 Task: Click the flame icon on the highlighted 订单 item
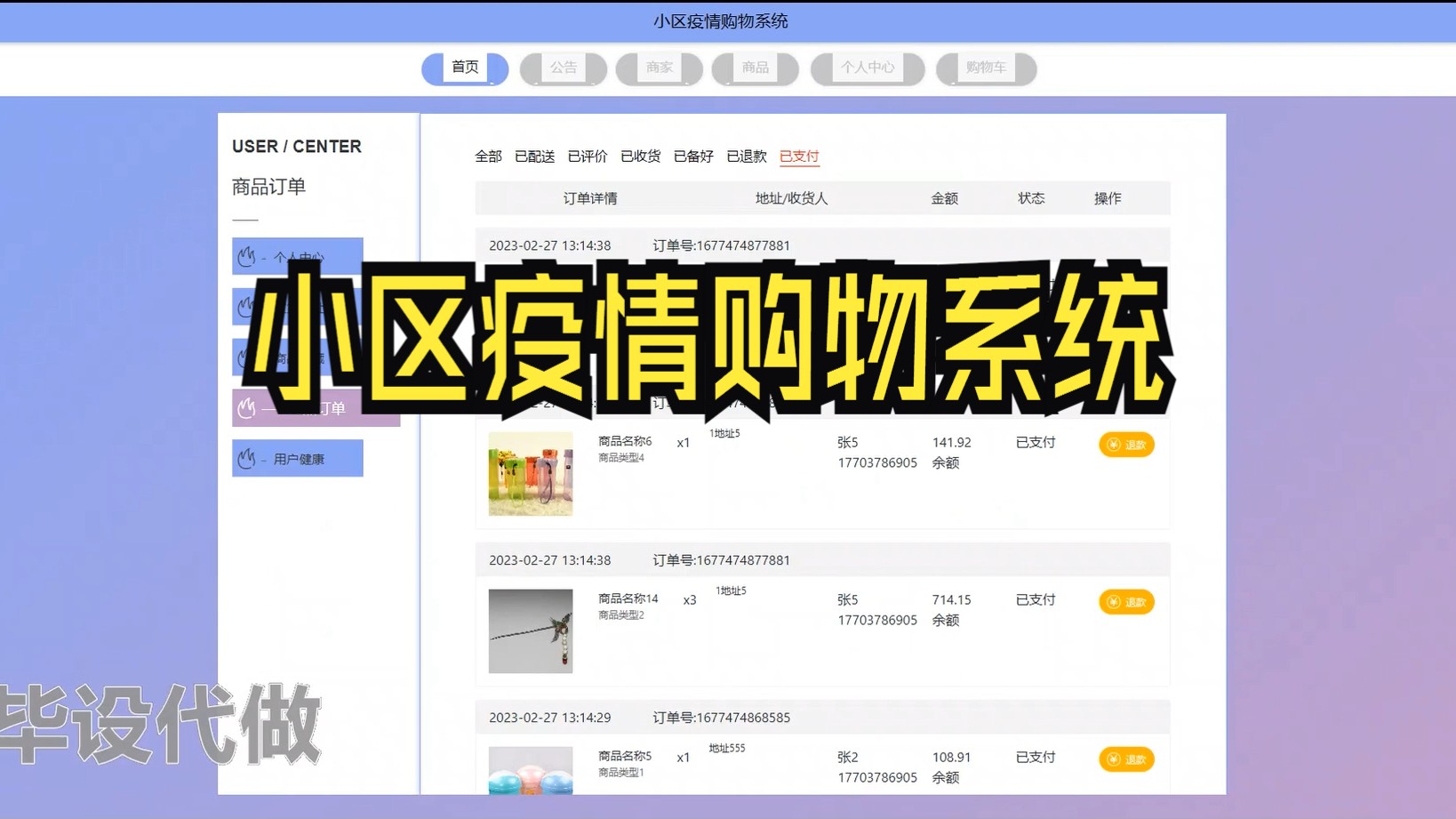coord(246,408)
